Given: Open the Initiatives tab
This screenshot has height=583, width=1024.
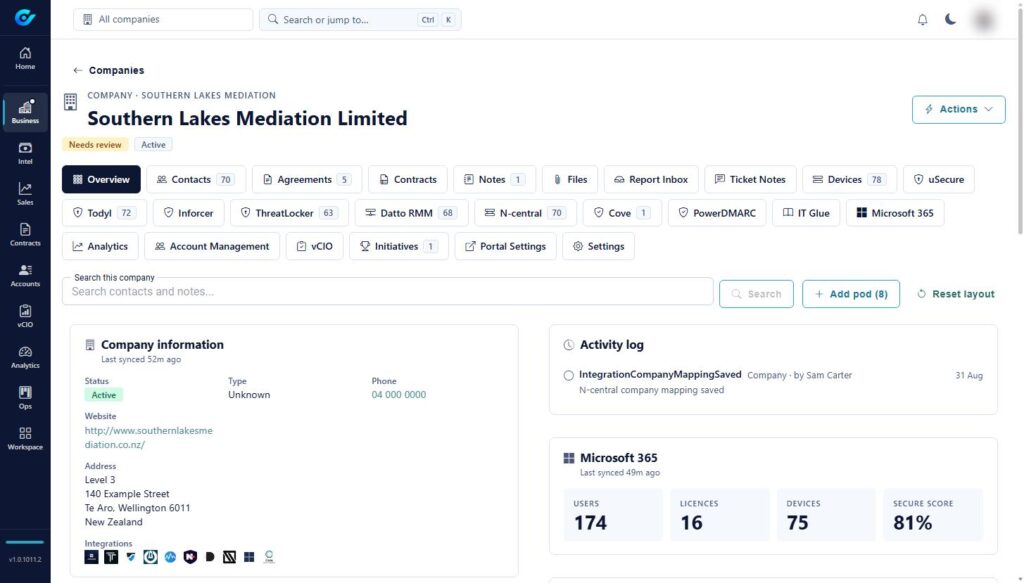Looking at the screenshot, I should (399, 246).
